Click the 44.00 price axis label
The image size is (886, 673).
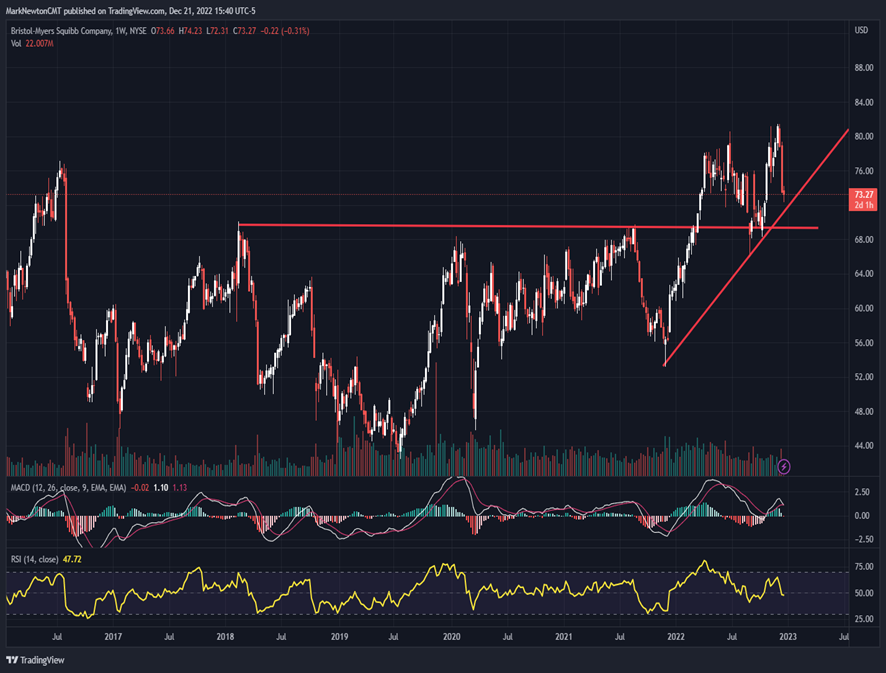(x=864, y=446)
